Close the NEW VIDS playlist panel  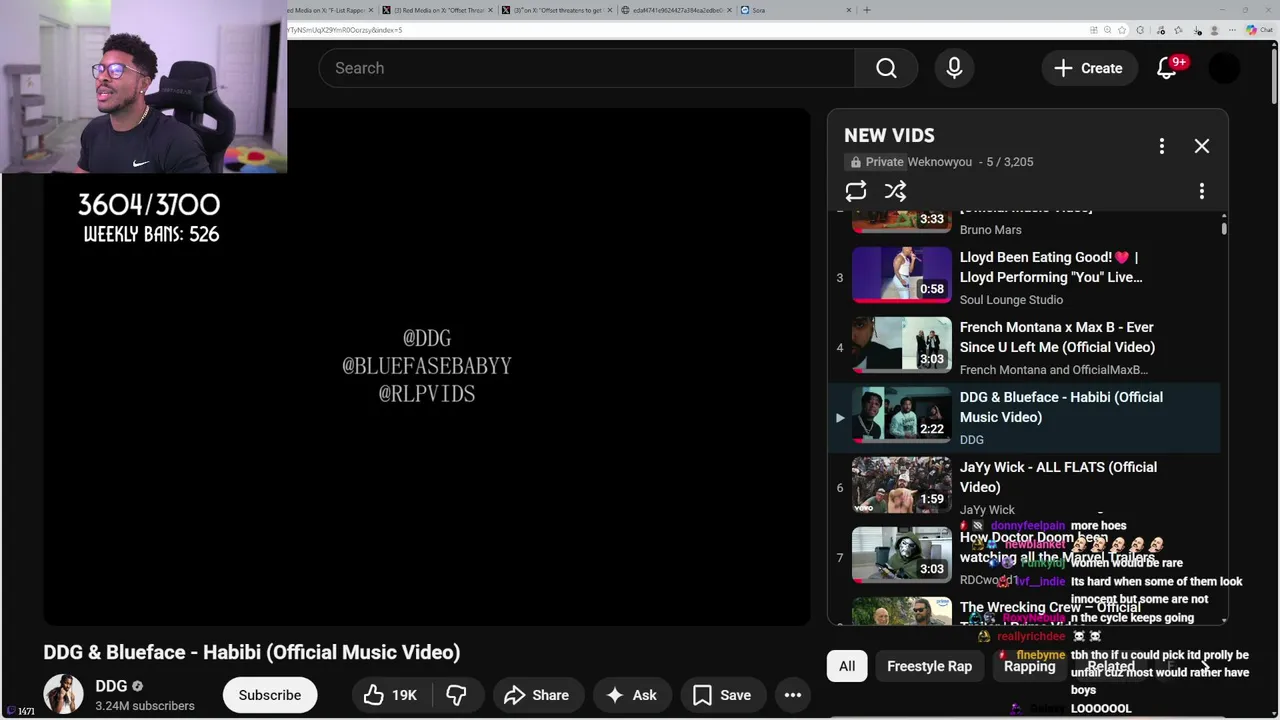(1202, 146)
